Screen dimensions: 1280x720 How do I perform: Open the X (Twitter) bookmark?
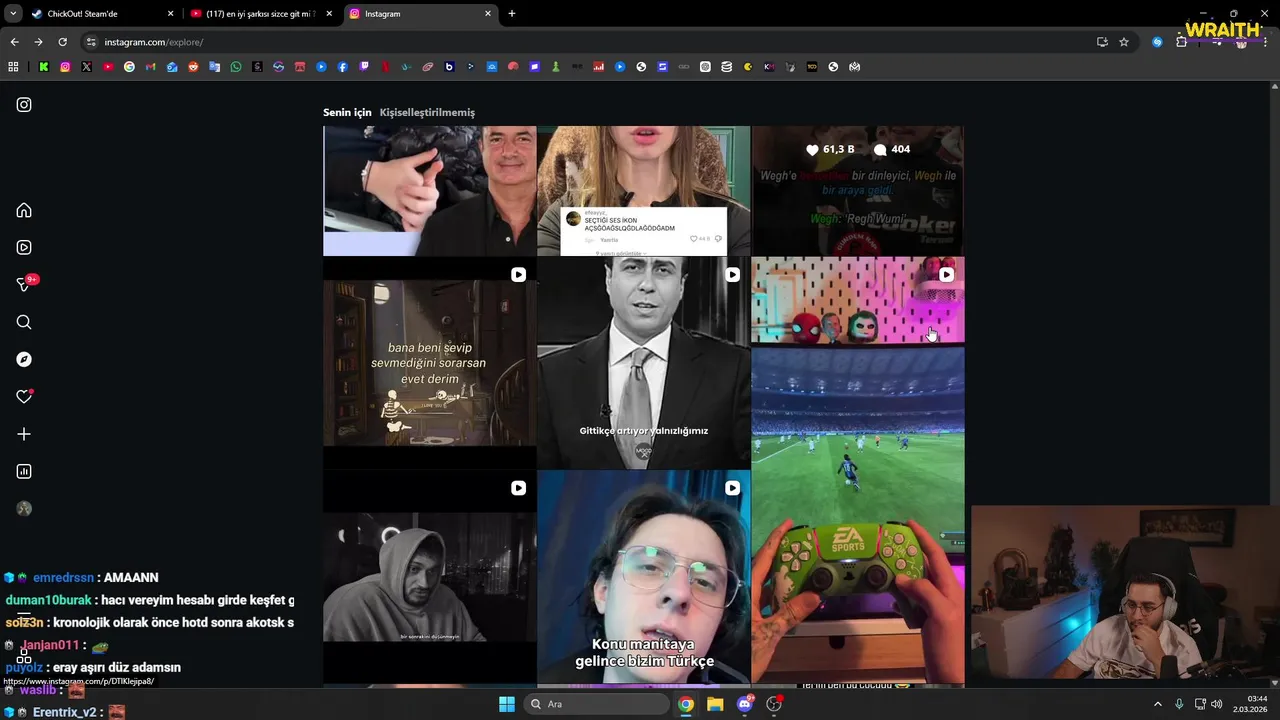click(x=87, y=67)
